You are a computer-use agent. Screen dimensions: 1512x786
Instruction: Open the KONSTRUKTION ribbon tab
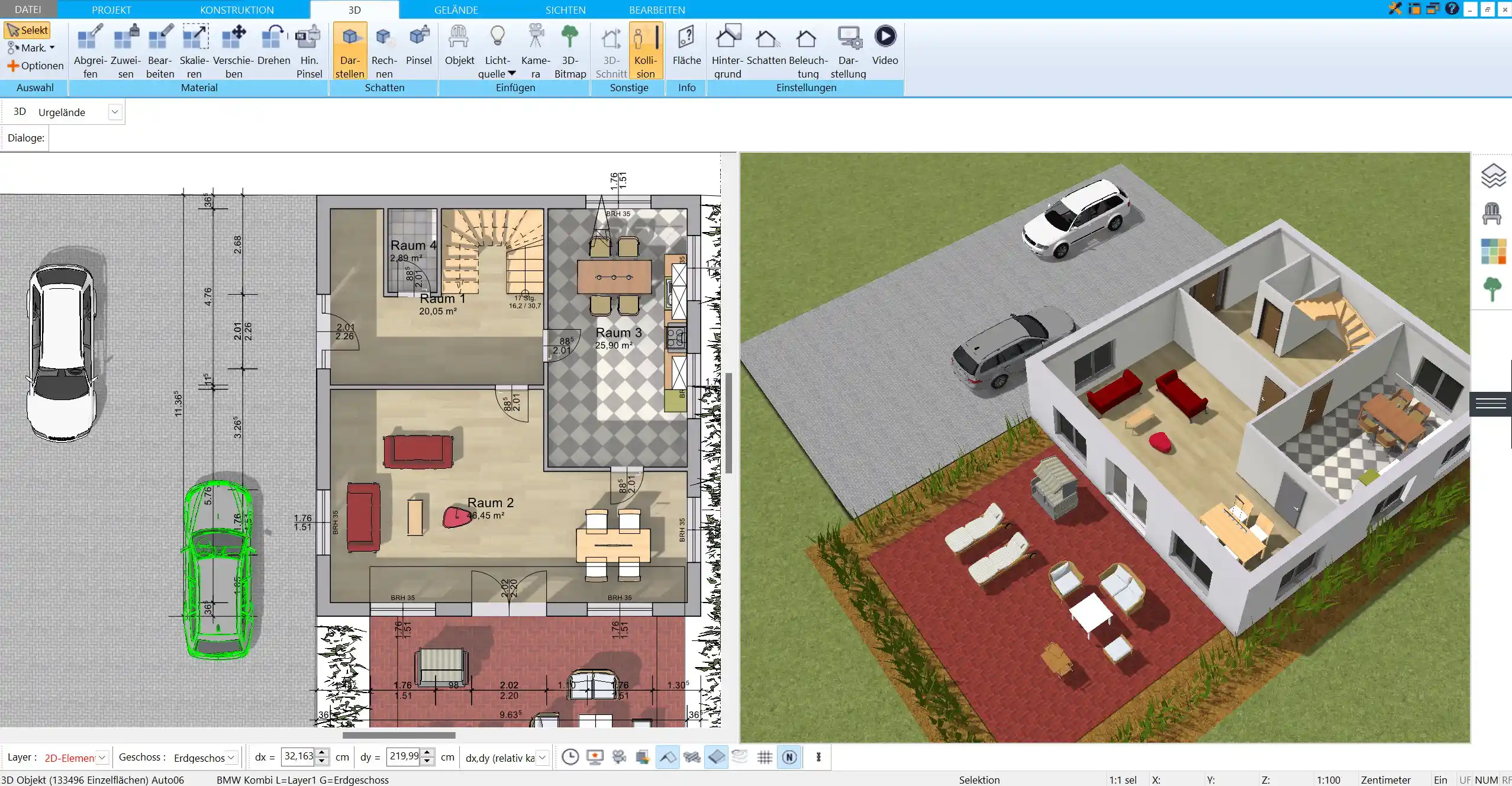[237, 9]
